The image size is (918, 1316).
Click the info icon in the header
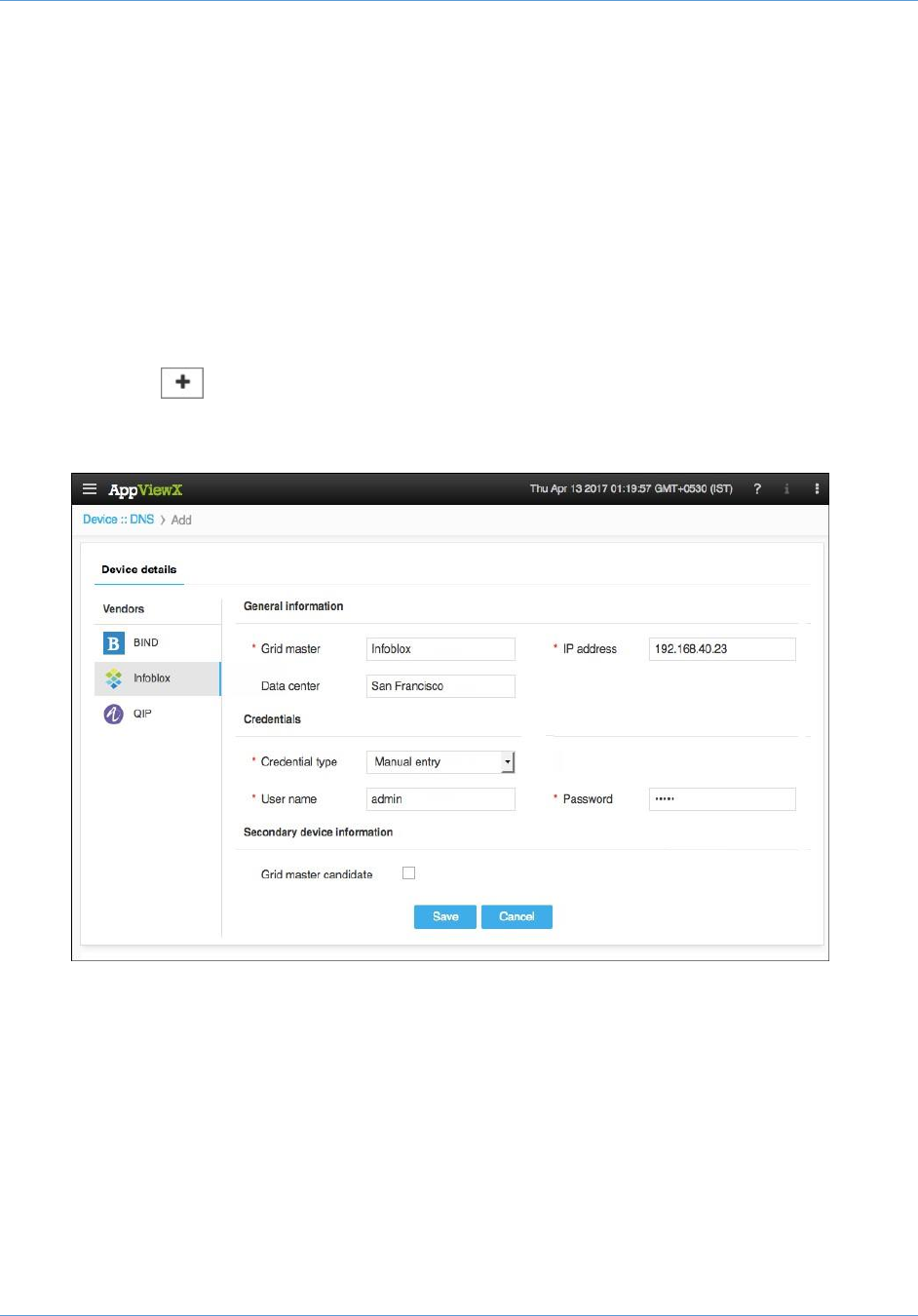click(x=786, y=489)
